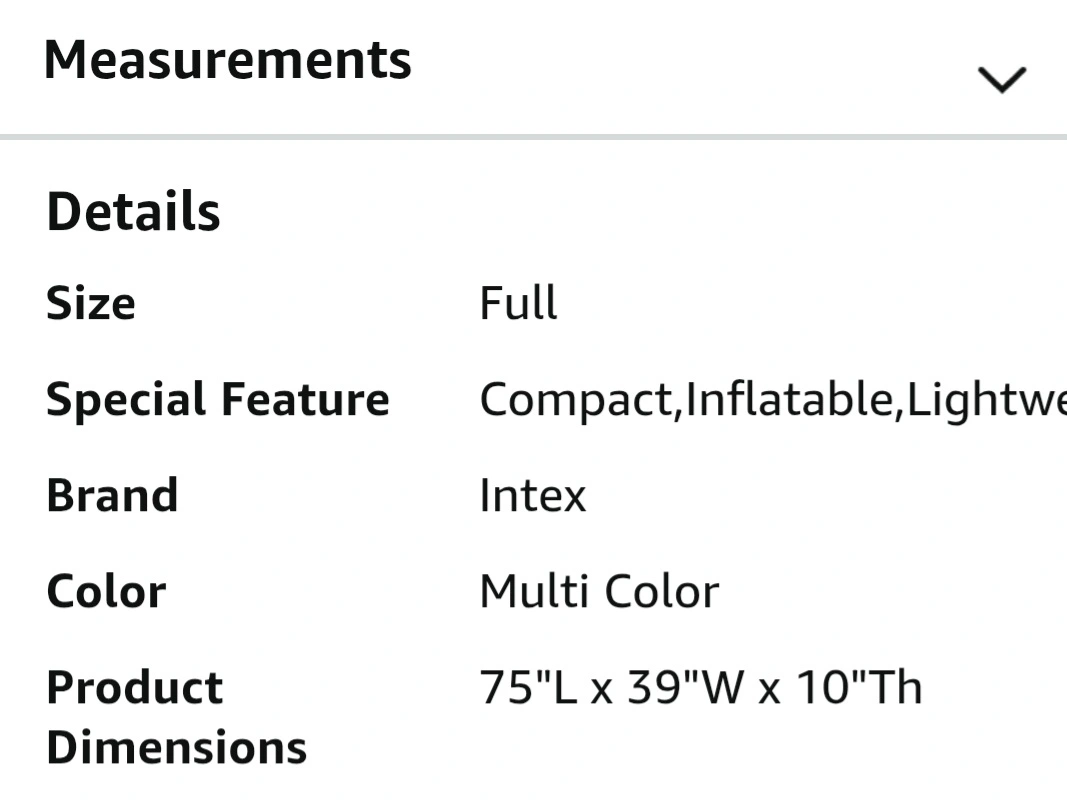Viewport: 1067px width, 800px height.
Task: Select the Details heading
Action: point(133,212)
